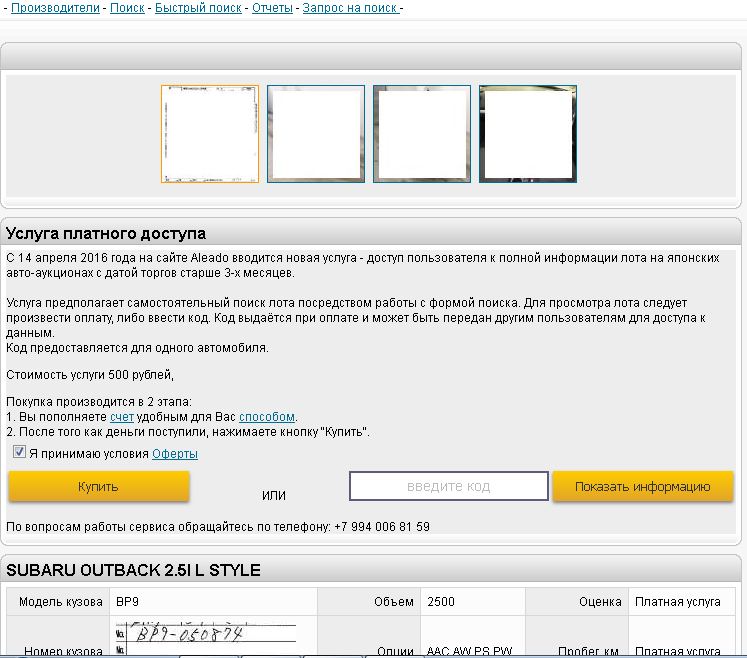The image size is (747, 658).
Task: Click the Платная услуга value next to Оценка
Action: click(677, 602)
